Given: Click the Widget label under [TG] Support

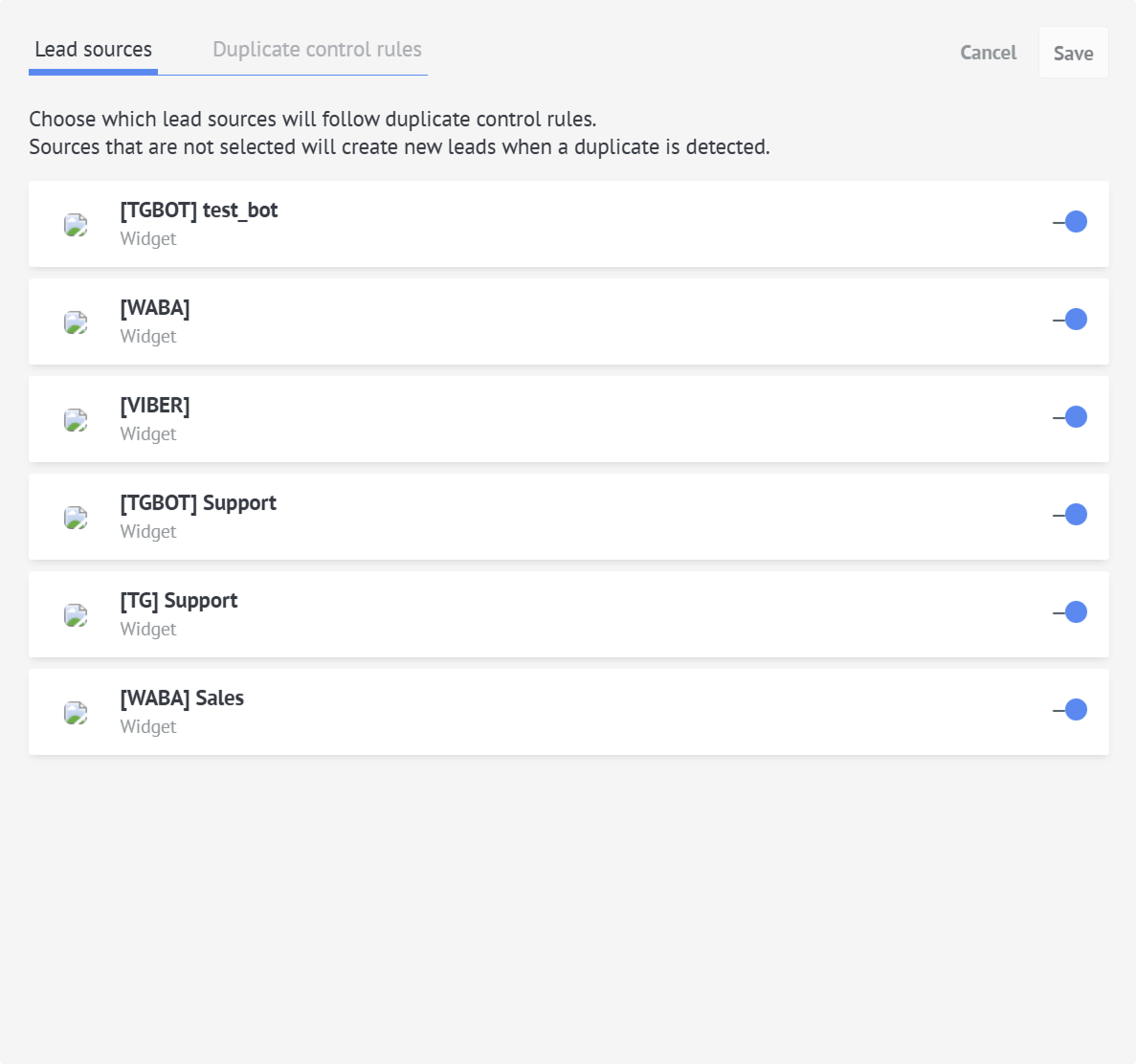Looking at the screenshot, I should (147, 629).
